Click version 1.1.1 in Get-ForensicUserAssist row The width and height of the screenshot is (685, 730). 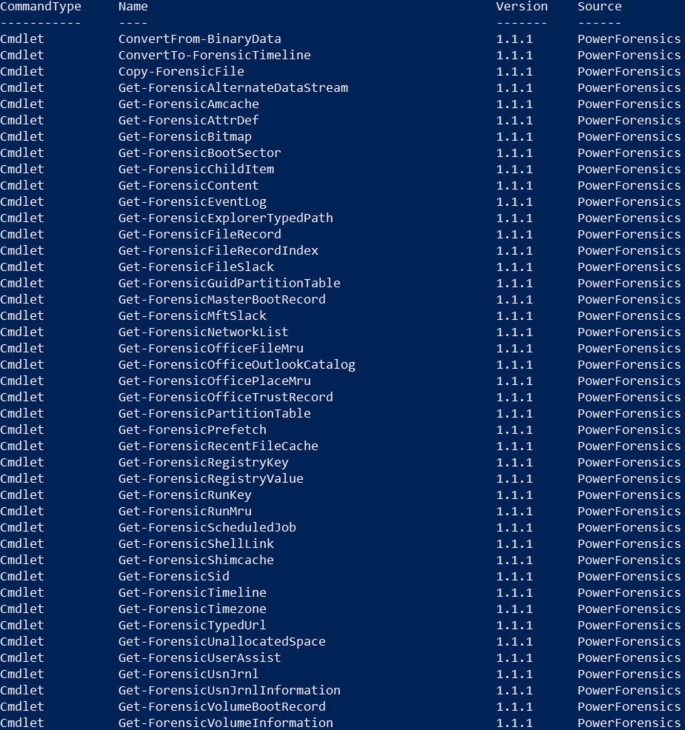514,658
